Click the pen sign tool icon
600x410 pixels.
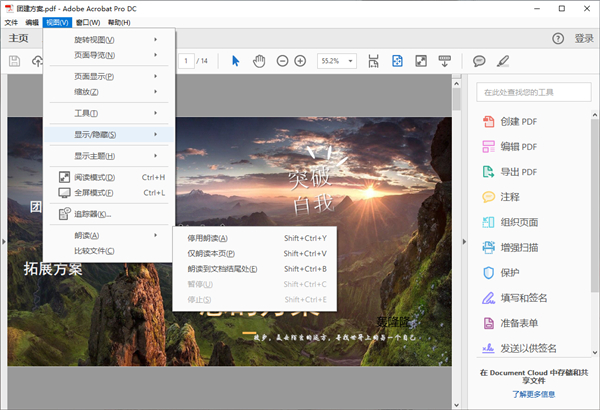pos(503,61)
